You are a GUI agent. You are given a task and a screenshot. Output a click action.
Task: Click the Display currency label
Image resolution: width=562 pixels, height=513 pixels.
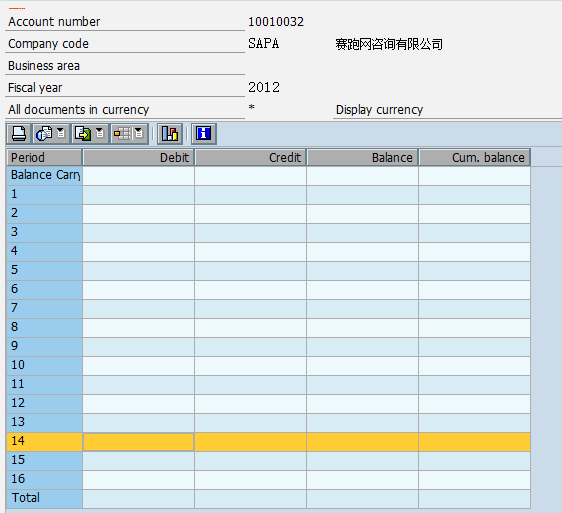[x=379, y=110]
